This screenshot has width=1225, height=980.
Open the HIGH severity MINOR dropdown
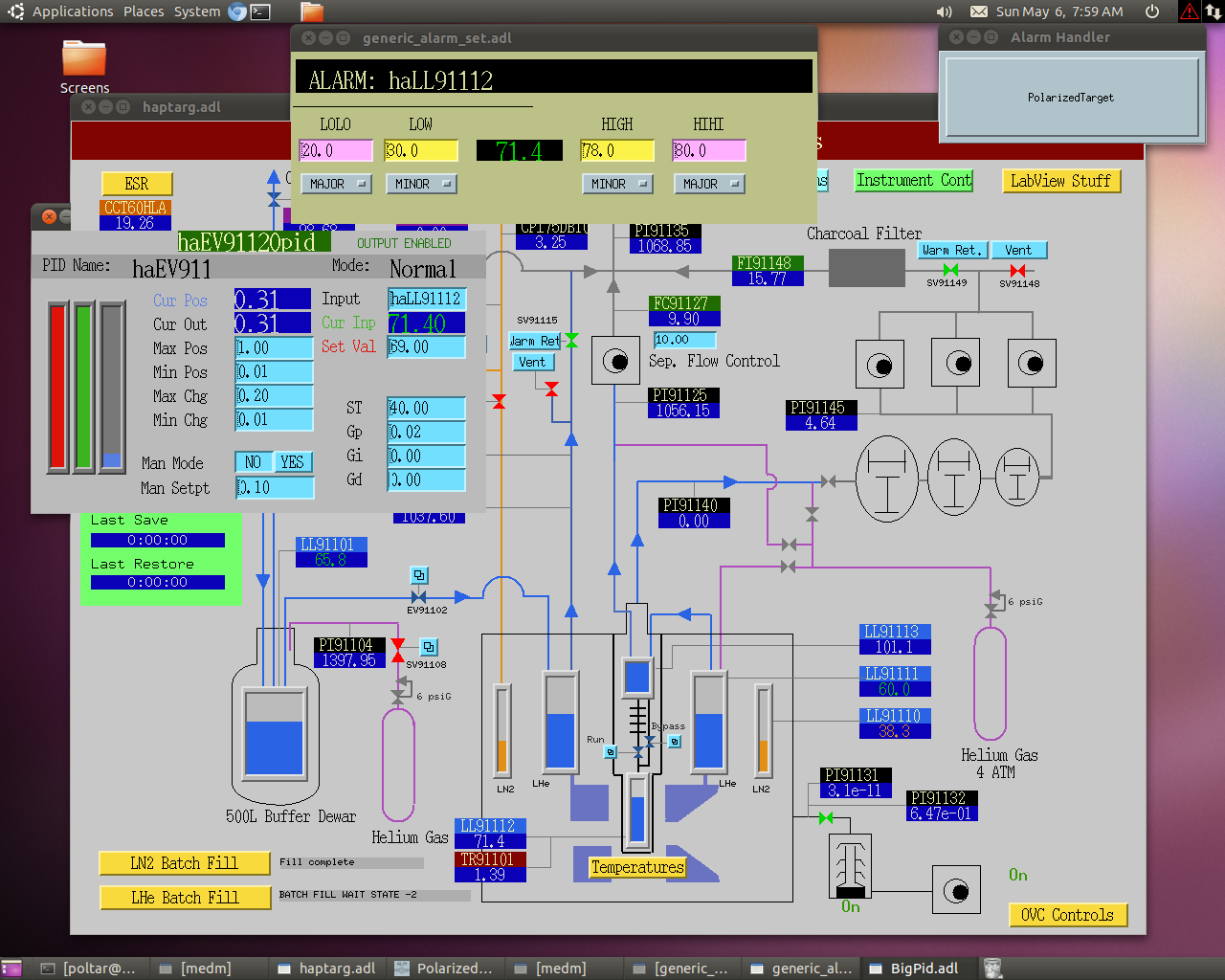617,184
